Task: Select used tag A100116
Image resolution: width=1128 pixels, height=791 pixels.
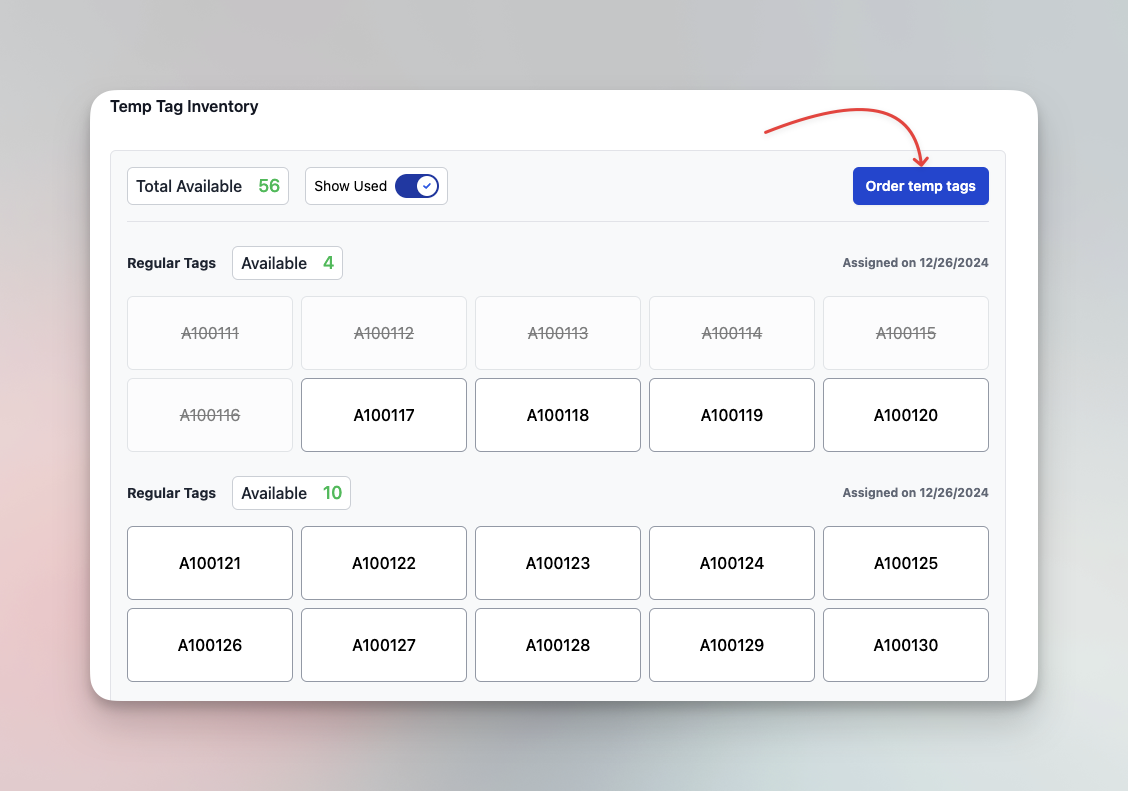Action: 209,414
